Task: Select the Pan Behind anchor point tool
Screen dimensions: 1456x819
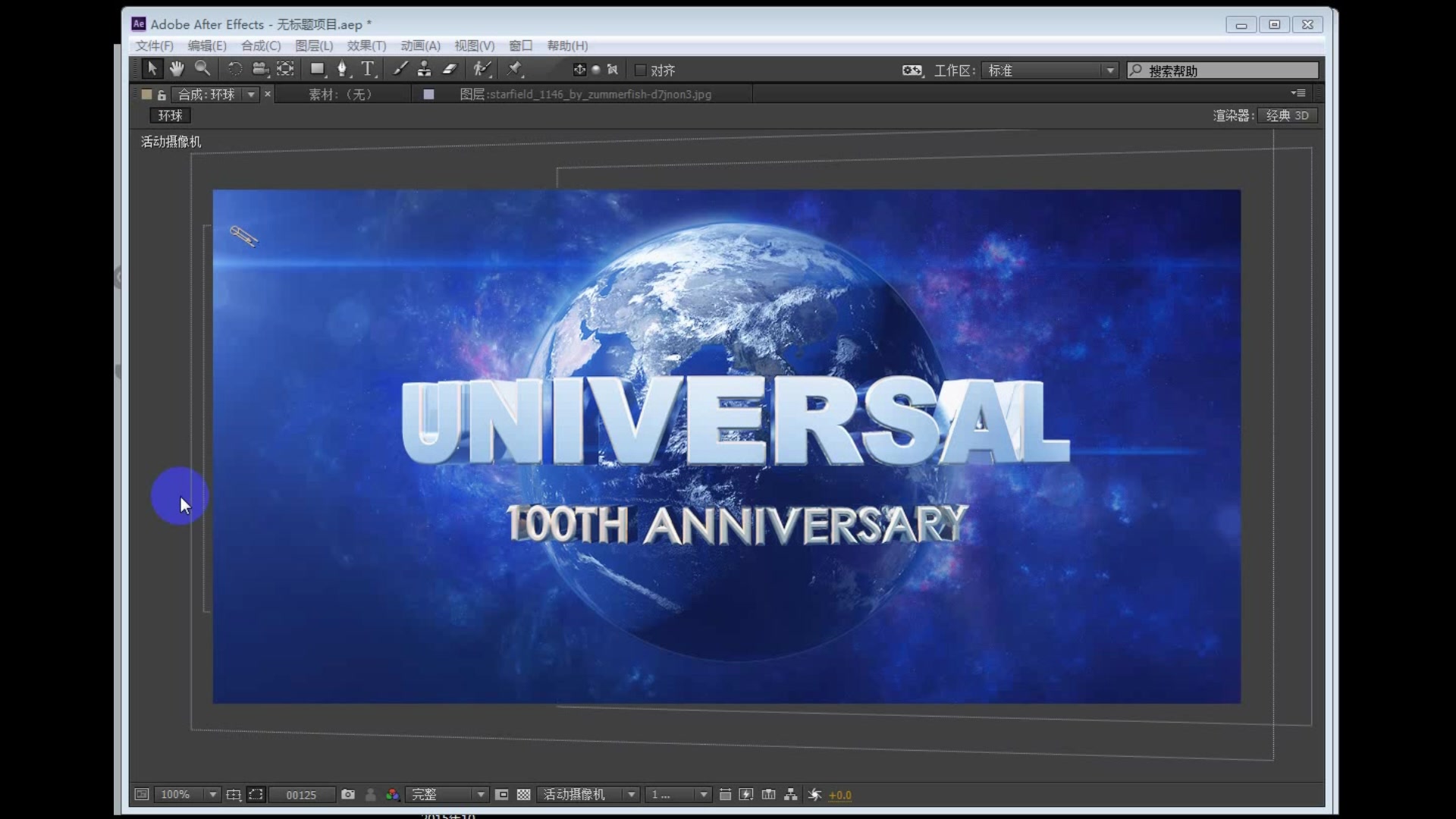Action: coord(285,69)
